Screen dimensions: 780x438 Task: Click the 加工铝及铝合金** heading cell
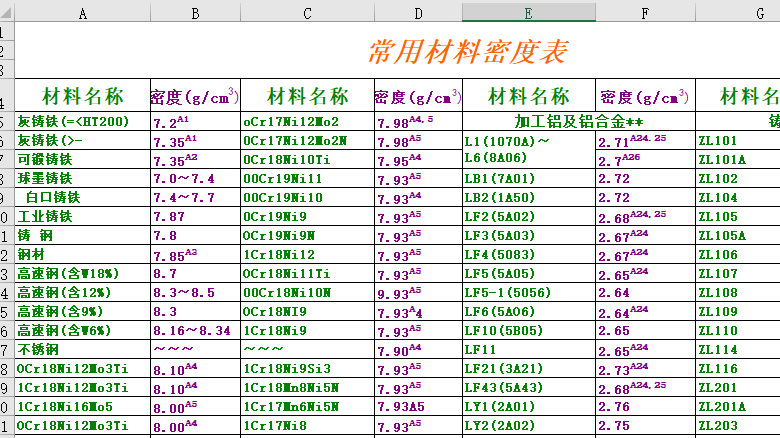point(579,121)
